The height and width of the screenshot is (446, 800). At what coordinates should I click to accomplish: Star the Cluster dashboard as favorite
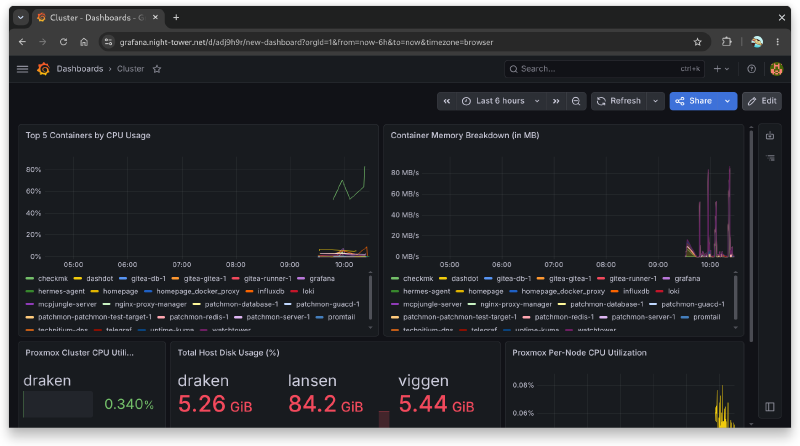(x=157, y=69)
